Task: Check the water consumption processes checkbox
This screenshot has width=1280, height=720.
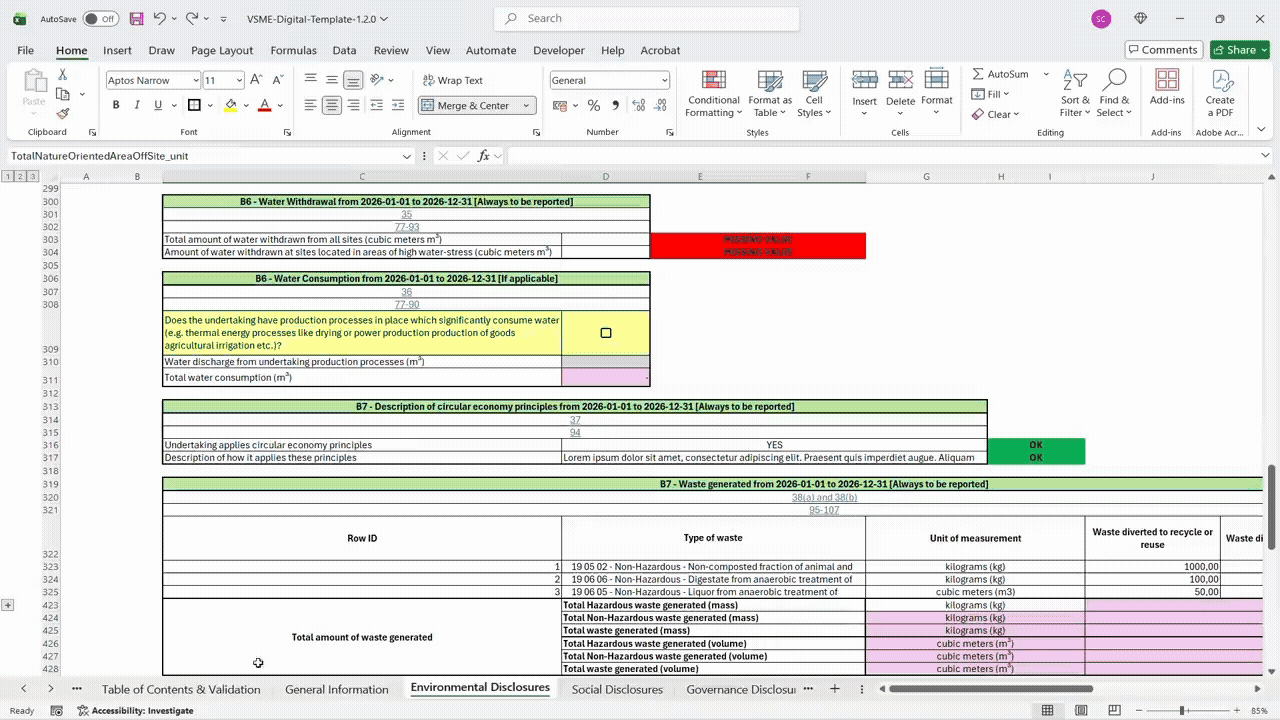Action: click(x=606, y=333)
